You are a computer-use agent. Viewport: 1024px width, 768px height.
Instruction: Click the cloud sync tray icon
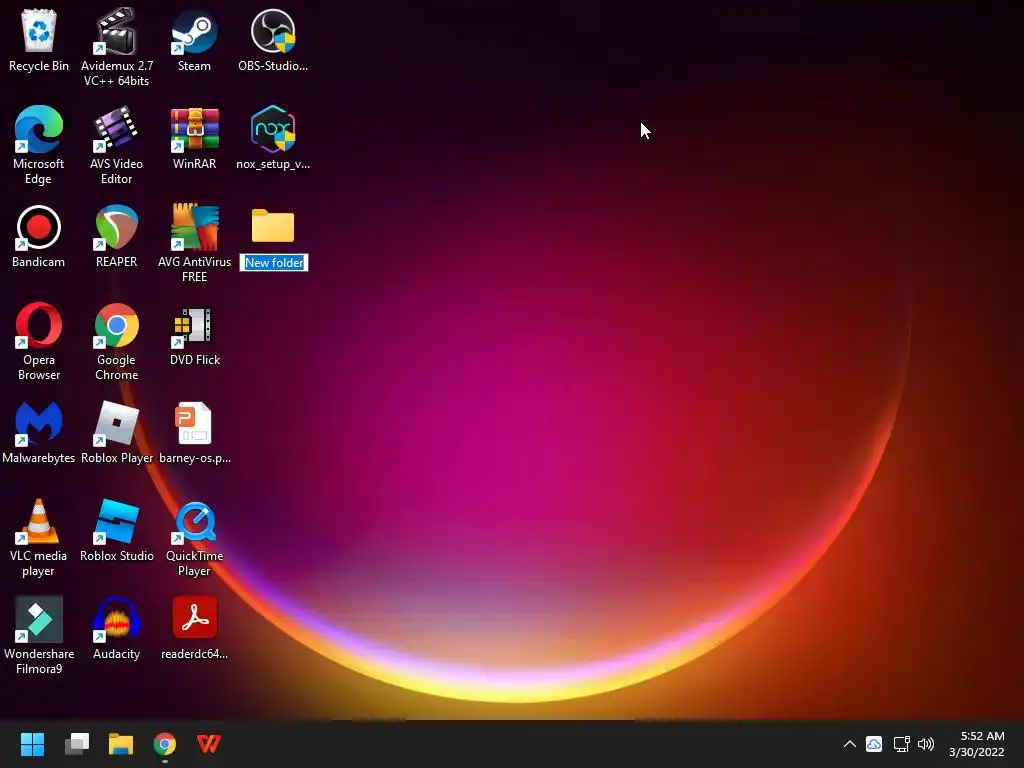(874, 744)
